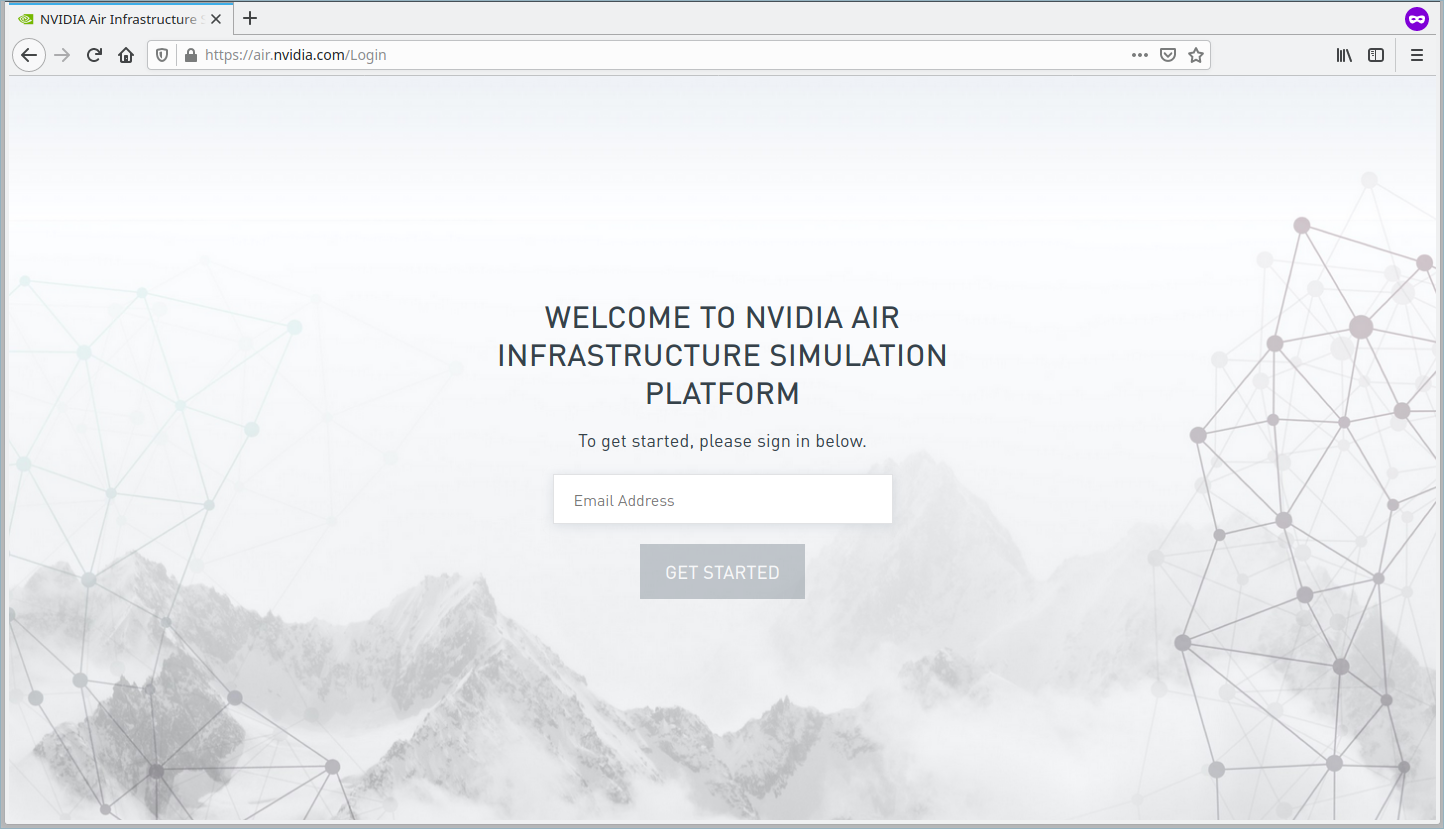Open a new tab with plus button
The width and height of the screenshot is (1444, 829).
250,19
